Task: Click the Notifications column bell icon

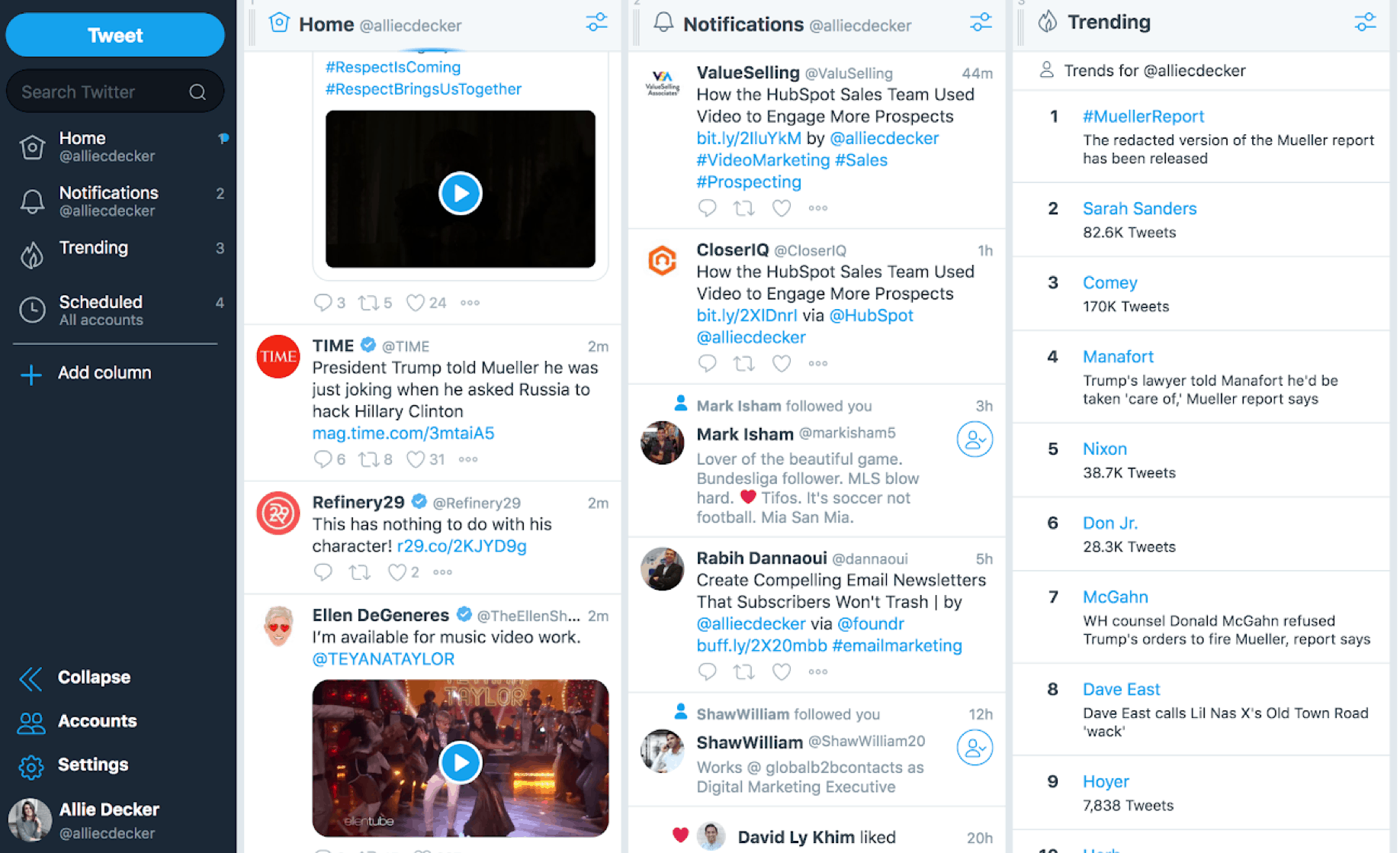Action: click(663, 23)
